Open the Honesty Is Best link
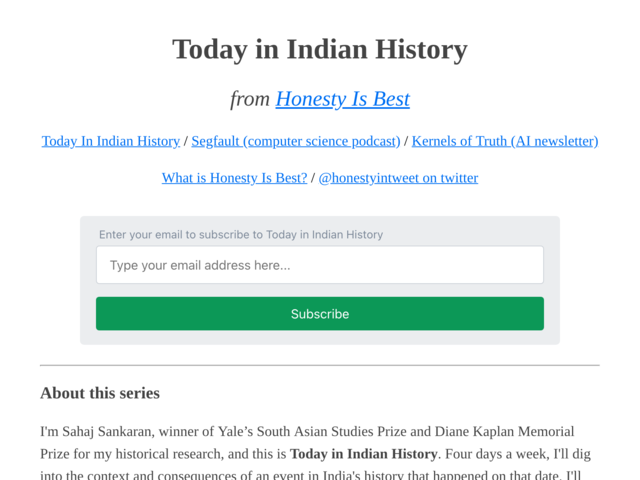Viewport: 640px width, 480px height. pyautogui.click(x=342, y=99)
